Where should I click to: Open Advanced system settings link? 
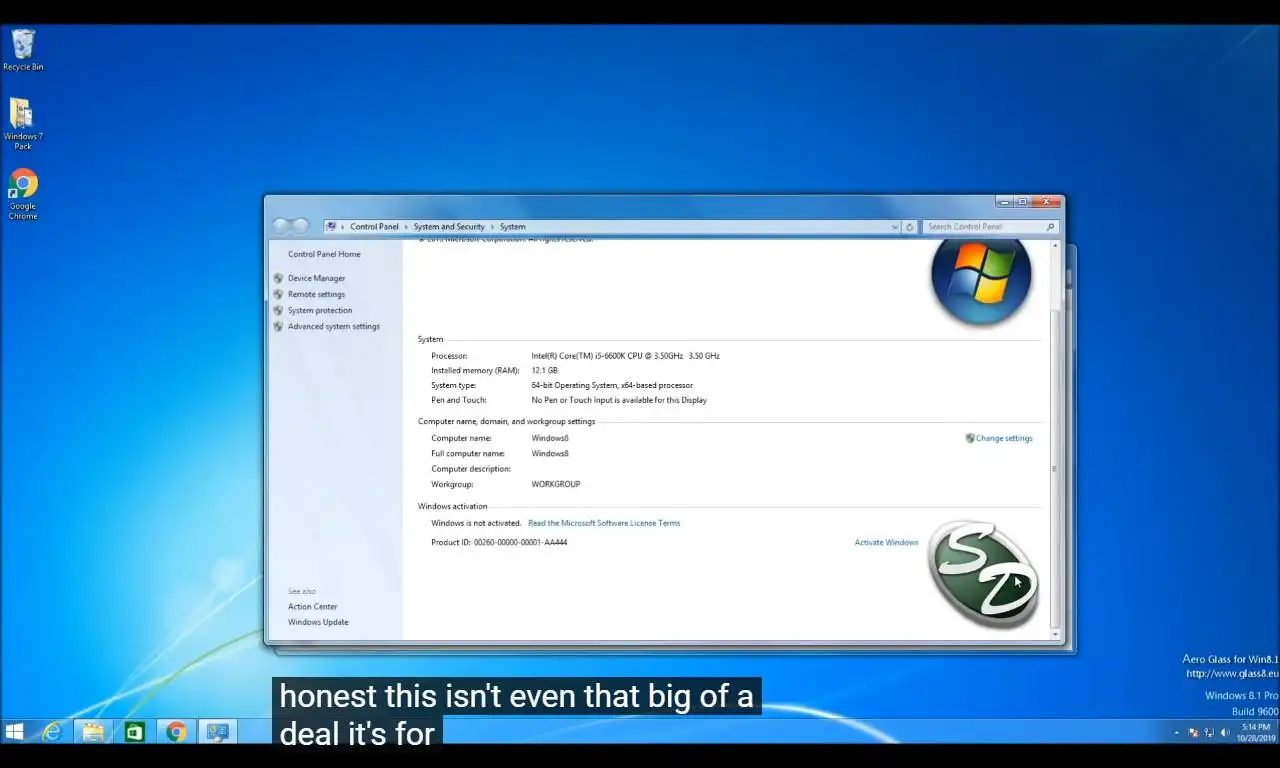pos(334,326)
